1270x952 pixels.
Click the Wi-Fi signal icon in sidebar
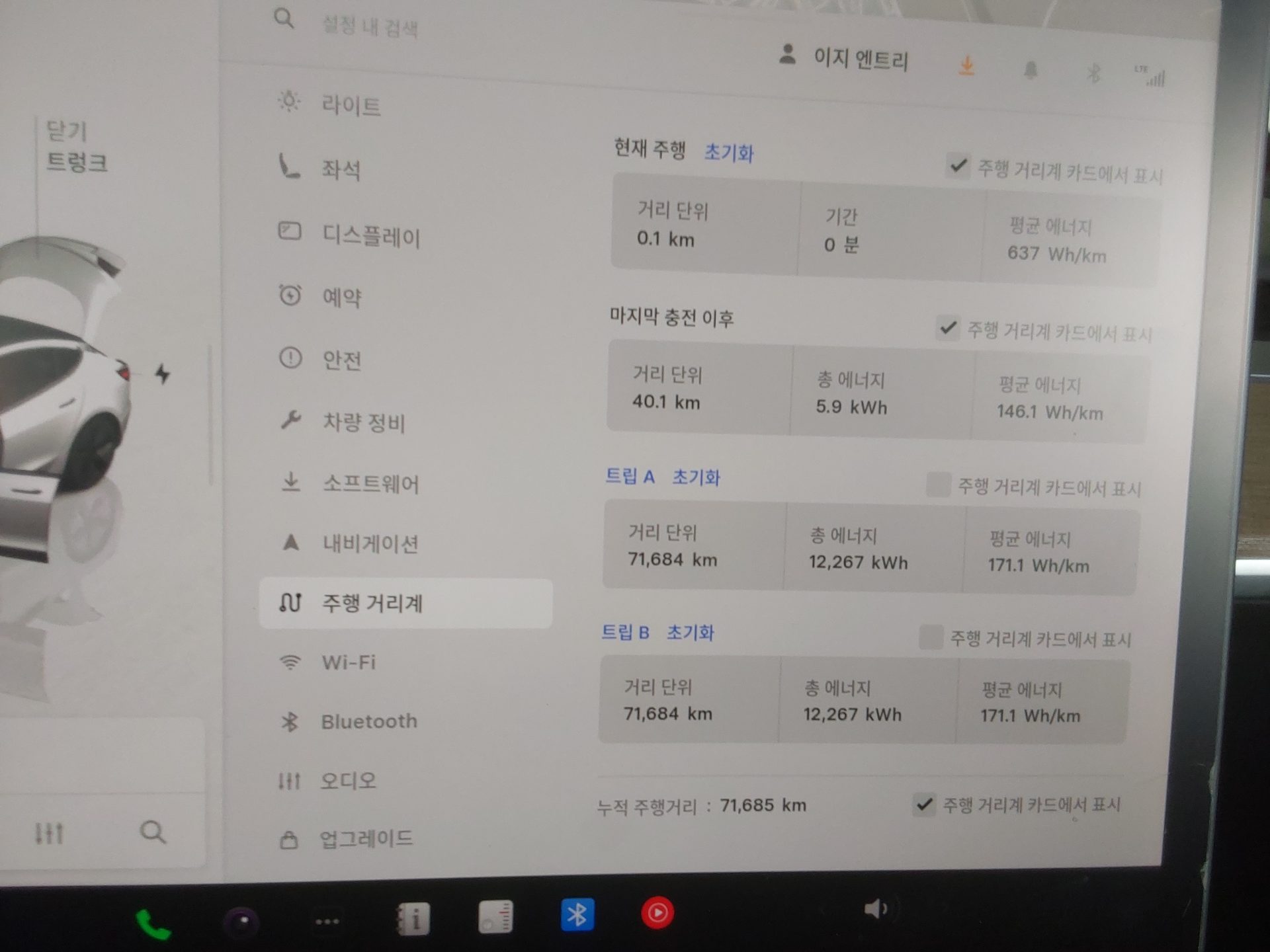290,662
